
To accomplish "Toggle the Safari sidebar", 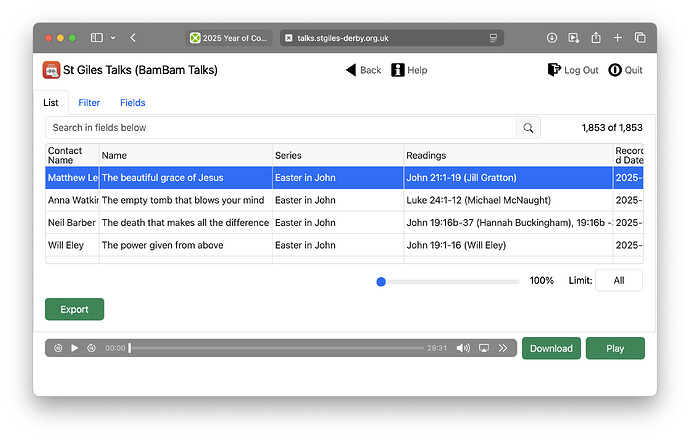I will tap(97, 38).
